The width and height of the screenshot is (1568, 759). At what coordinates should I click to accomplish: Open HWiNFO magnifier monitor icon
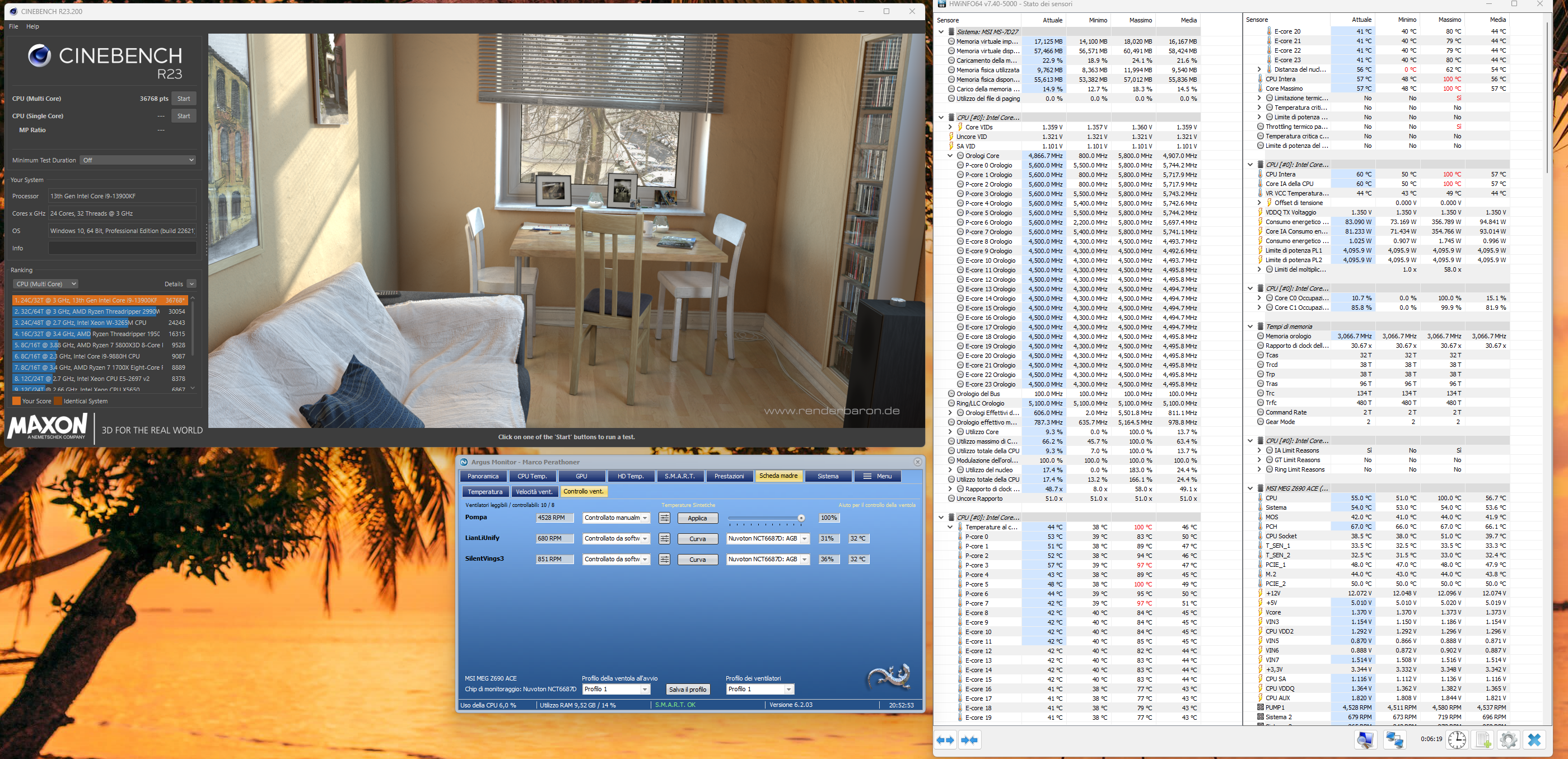tap(1365, 740)
